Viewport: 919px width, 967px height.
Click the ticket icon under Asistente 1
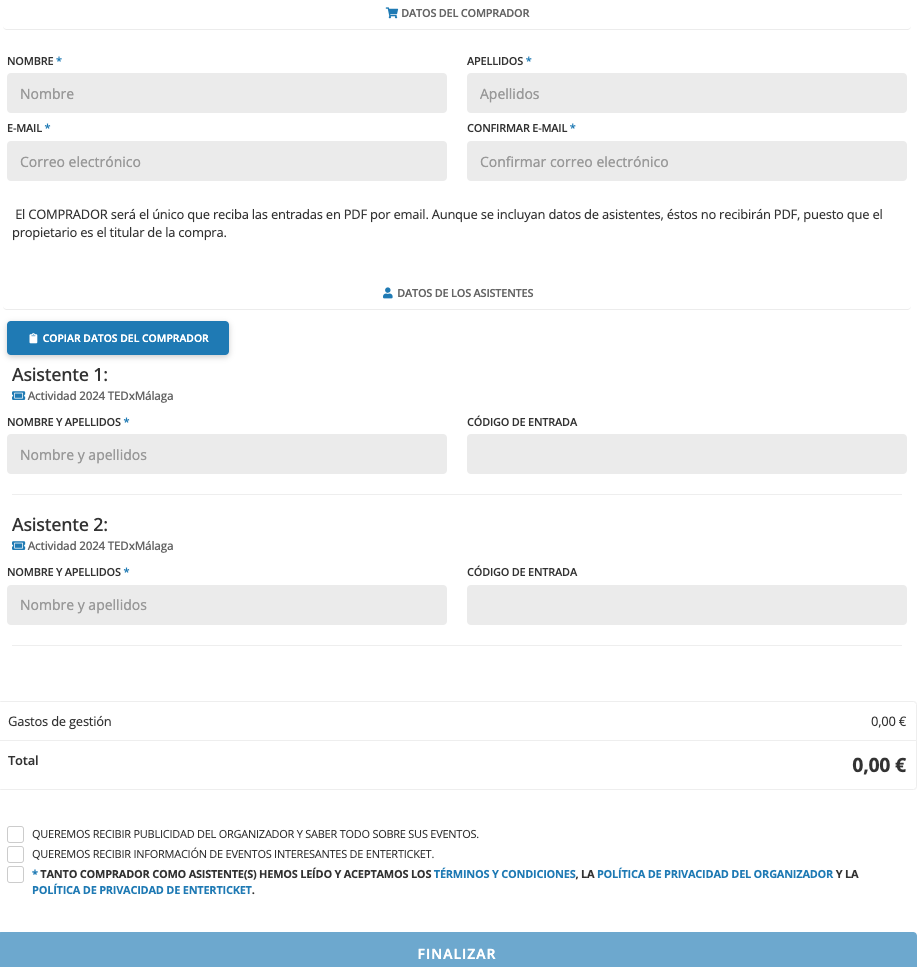pos(18,396)
